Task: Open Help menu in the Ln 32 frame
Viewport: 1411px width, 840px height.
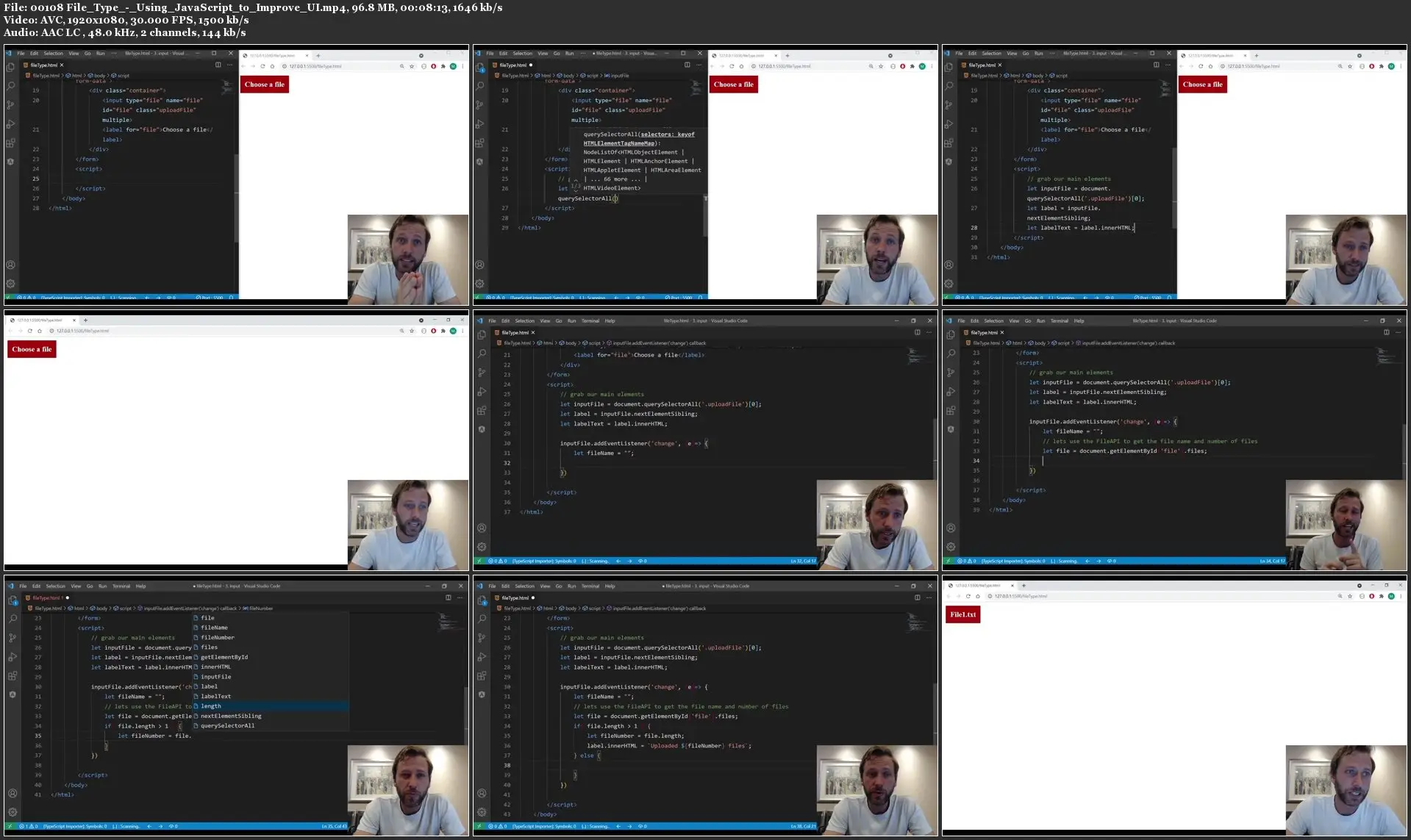Action: tap(610, 320)
